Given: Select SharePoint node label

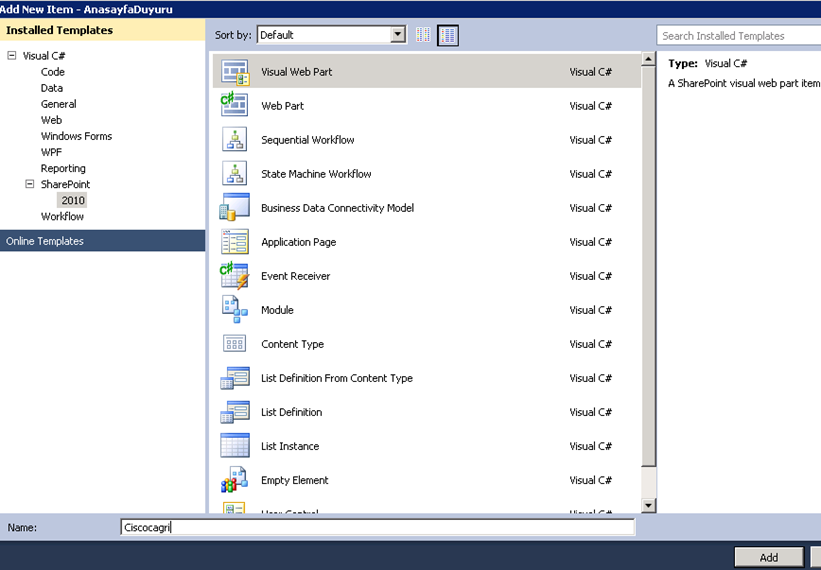Looking at the screenshot, I should click(65, 184).
